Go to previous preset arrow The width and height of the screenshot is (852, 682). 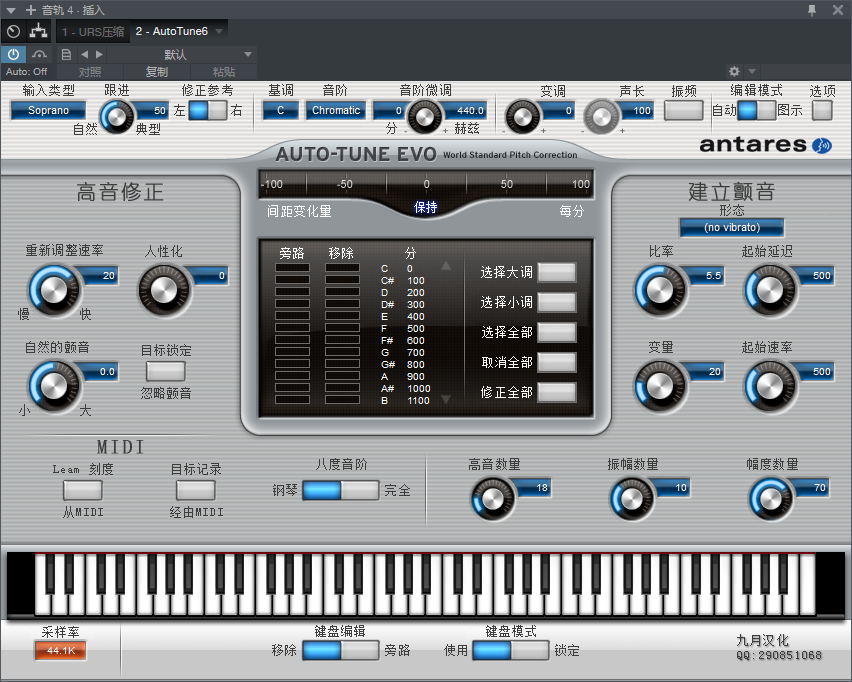84,54
